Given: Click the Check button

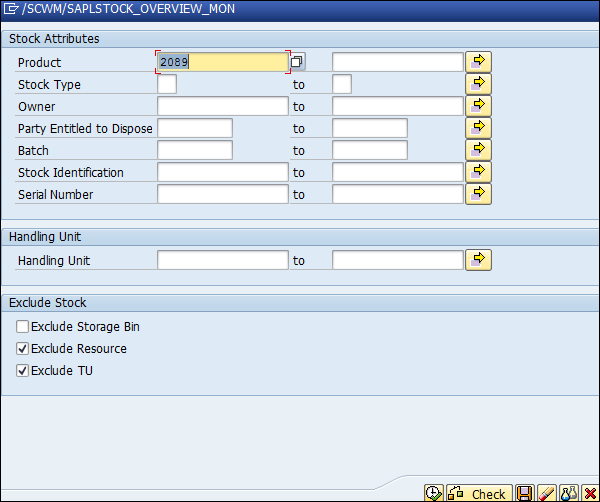Looking at the screenshot, I should pos(478,493).
